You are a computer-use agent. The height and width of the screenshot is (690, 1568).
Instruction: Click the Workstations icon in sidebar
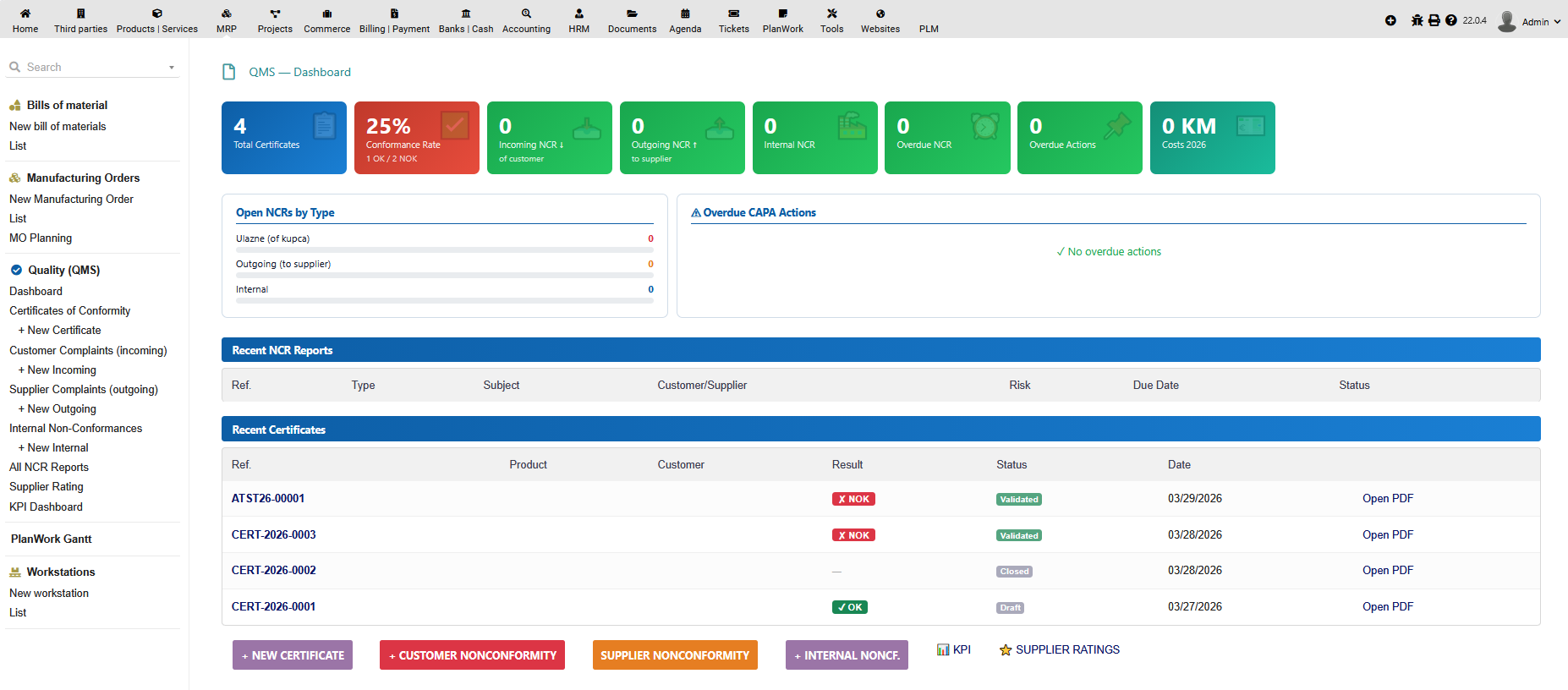15,572
